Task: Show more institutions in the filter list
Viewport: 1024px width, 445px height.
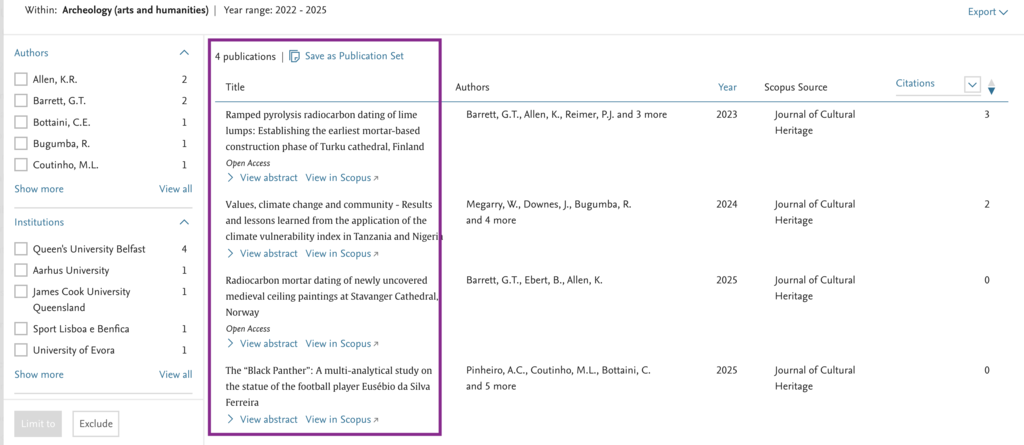Action: (x=39, y=375)
